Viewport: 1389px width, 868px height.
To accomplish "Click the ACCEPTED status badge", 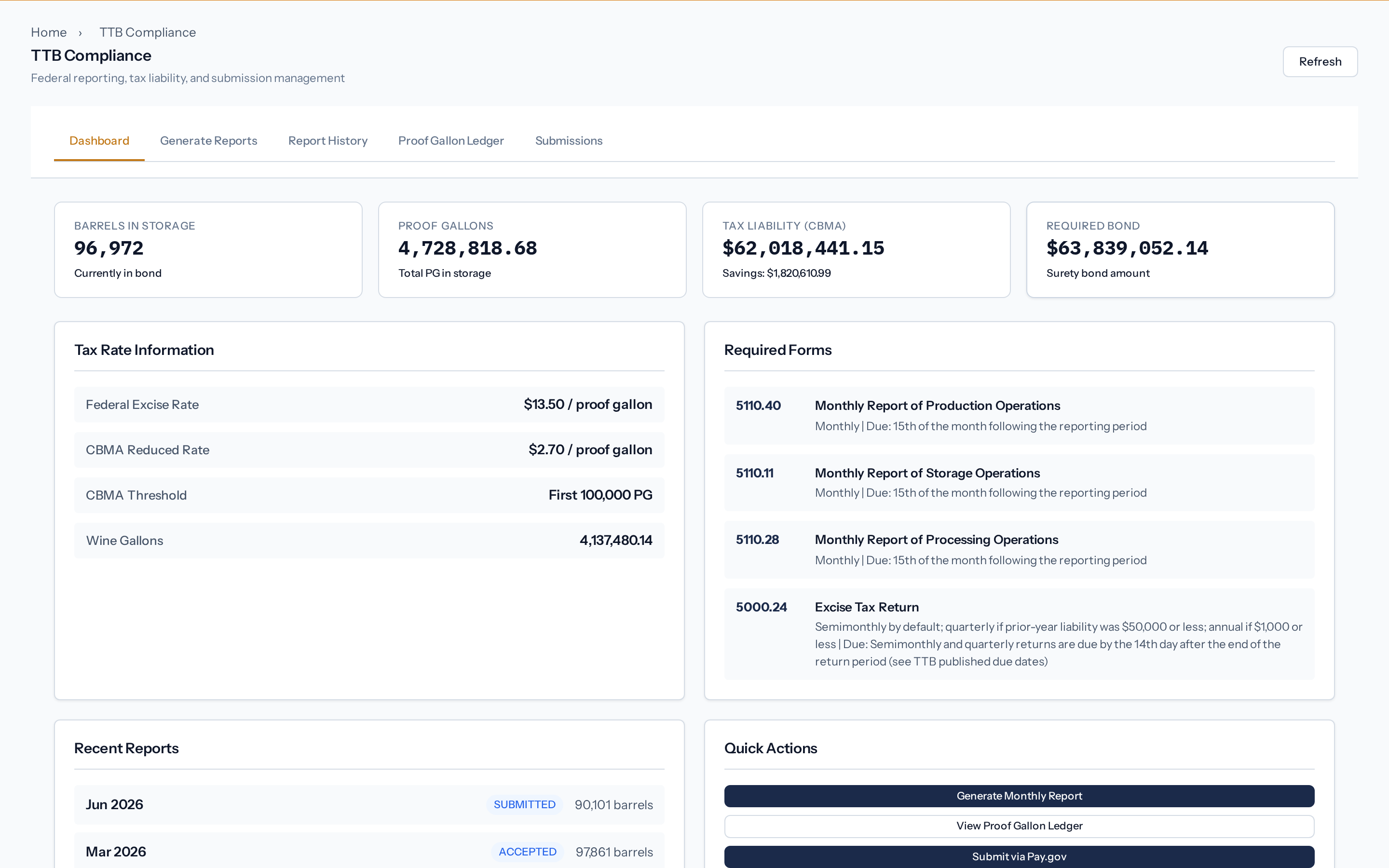I will coord(528,852).
